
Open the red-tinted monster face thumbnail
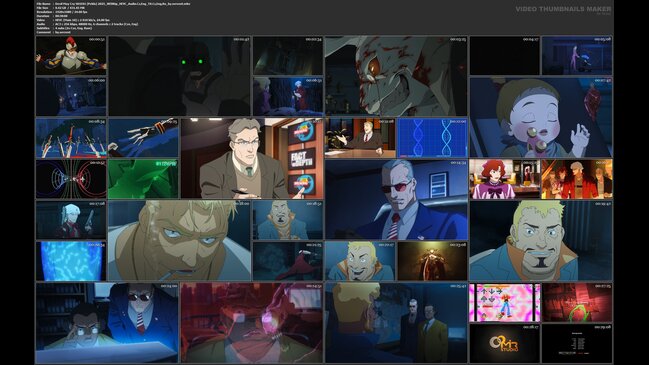(x=252, y=323)
